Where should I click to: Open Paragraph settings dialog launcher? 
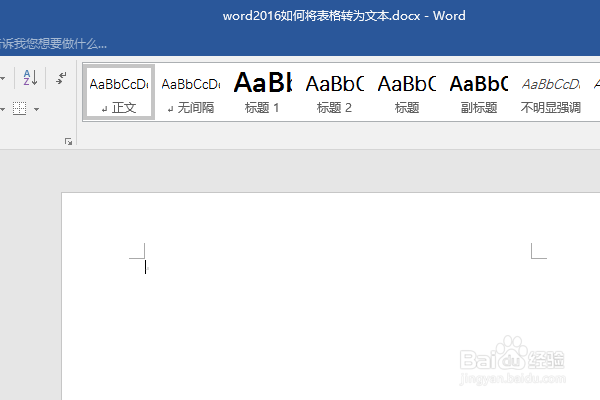68,142
